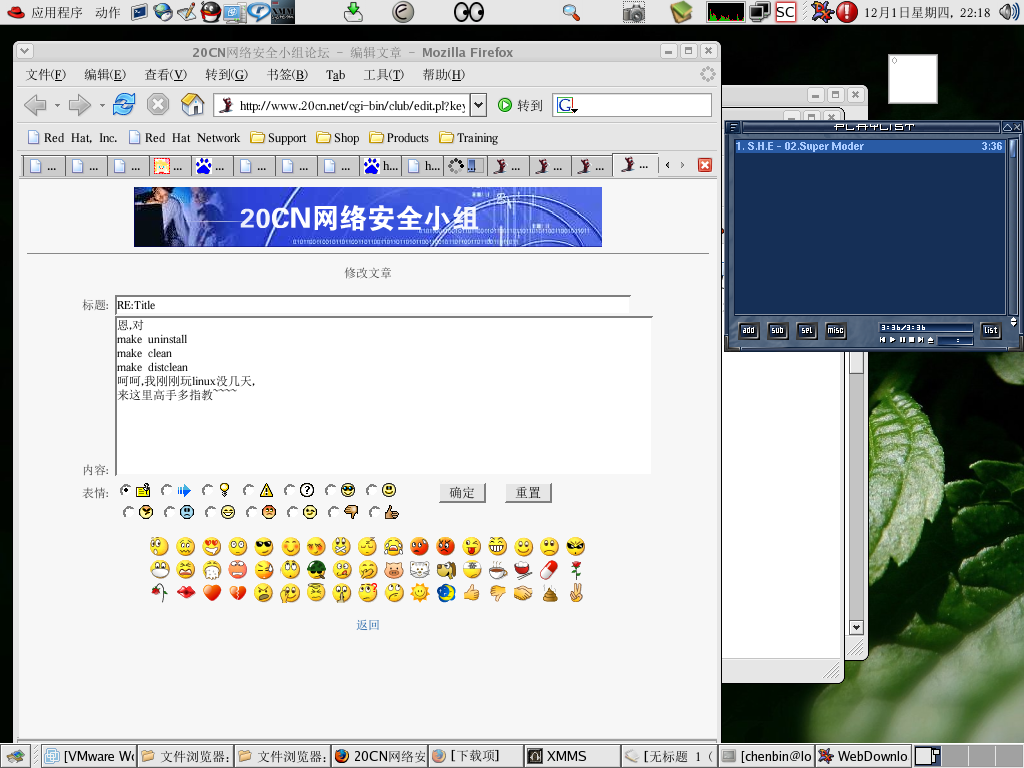Insert the crying smiley from emoticon grid
The image size is (1024, 768).
(393, 547)
